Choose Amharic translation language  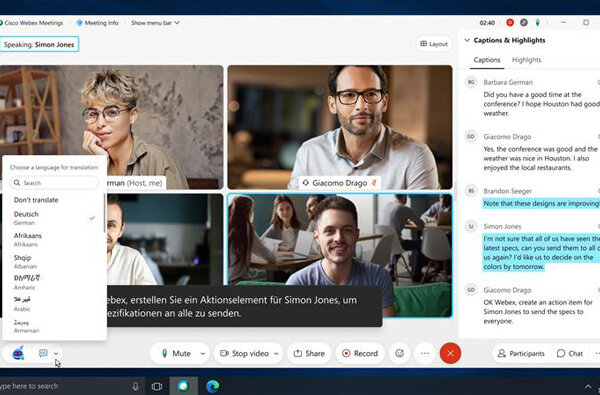(x=54, y=282)
